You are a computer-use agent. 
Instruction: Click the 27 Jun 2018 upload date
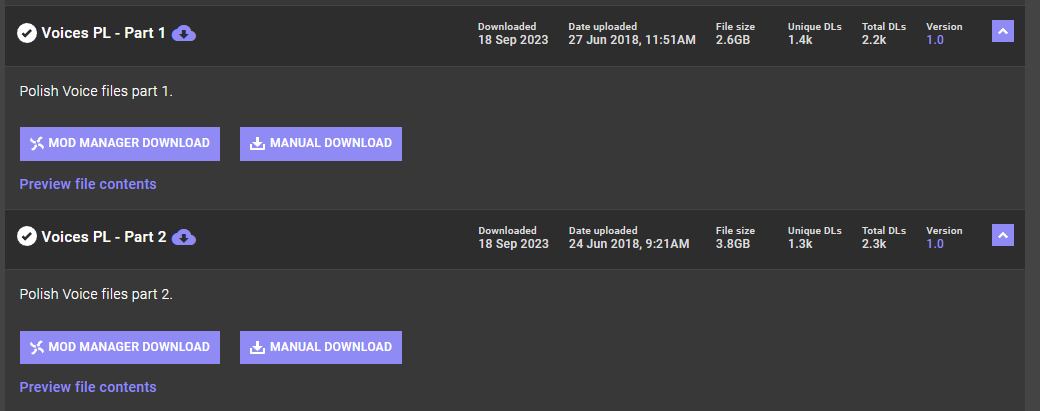[x=632, y=40]
